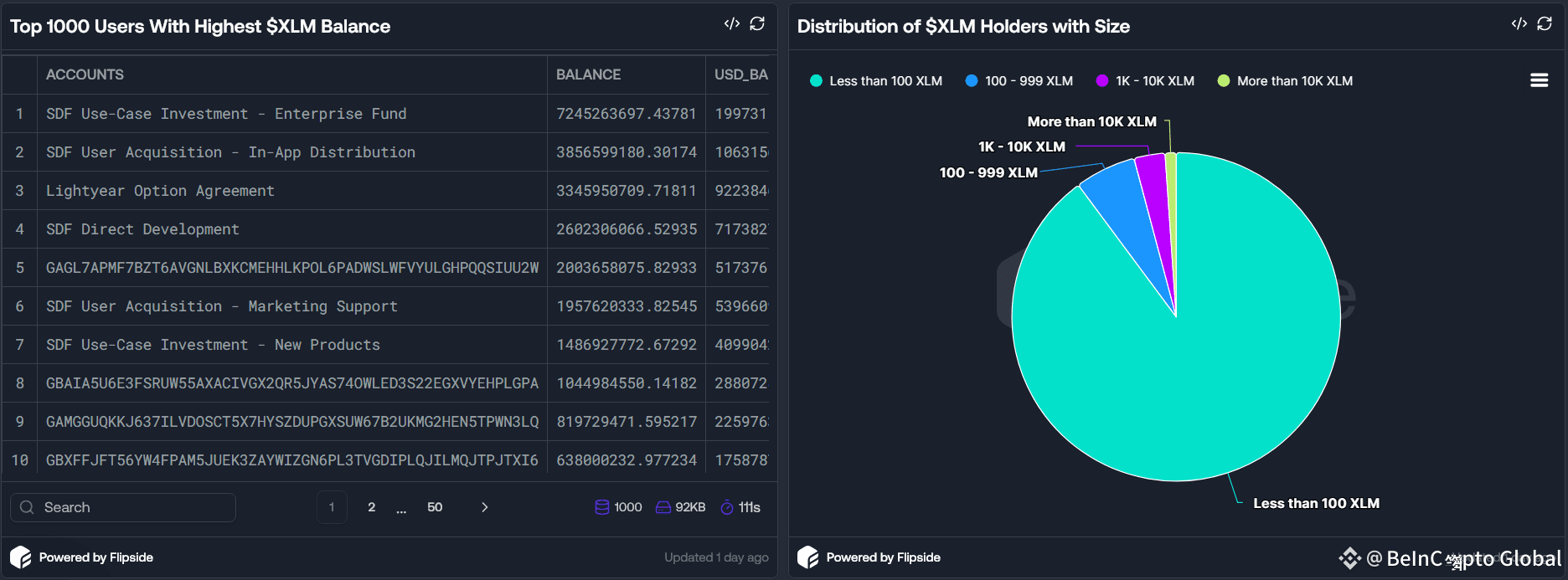Toggle the 100 - 999 XLM legend item
1568x580 pixels.
point(1019,81)
